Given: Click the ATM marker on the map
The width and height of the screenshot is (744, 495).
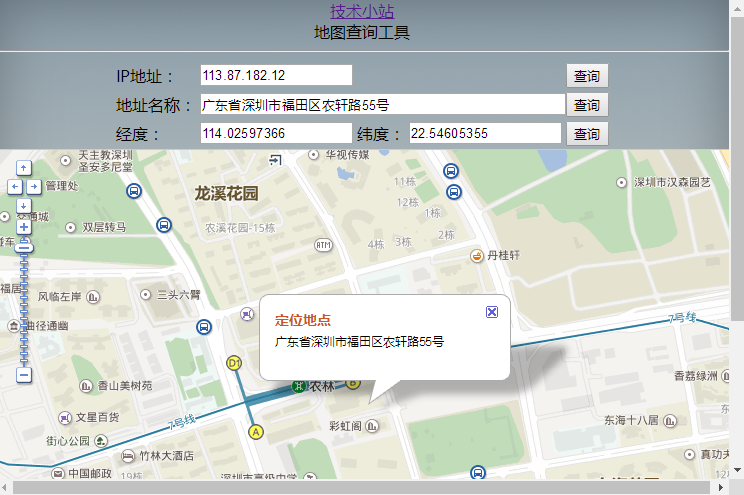Looking at the screenshot, I should pyautogui.click(x=323, y=245).
